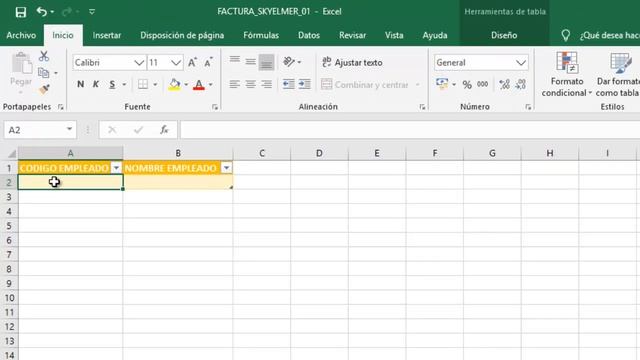This screenshot has height=360, width=640.
Task: Open the Ayuda tab
Action: (435, 35)
